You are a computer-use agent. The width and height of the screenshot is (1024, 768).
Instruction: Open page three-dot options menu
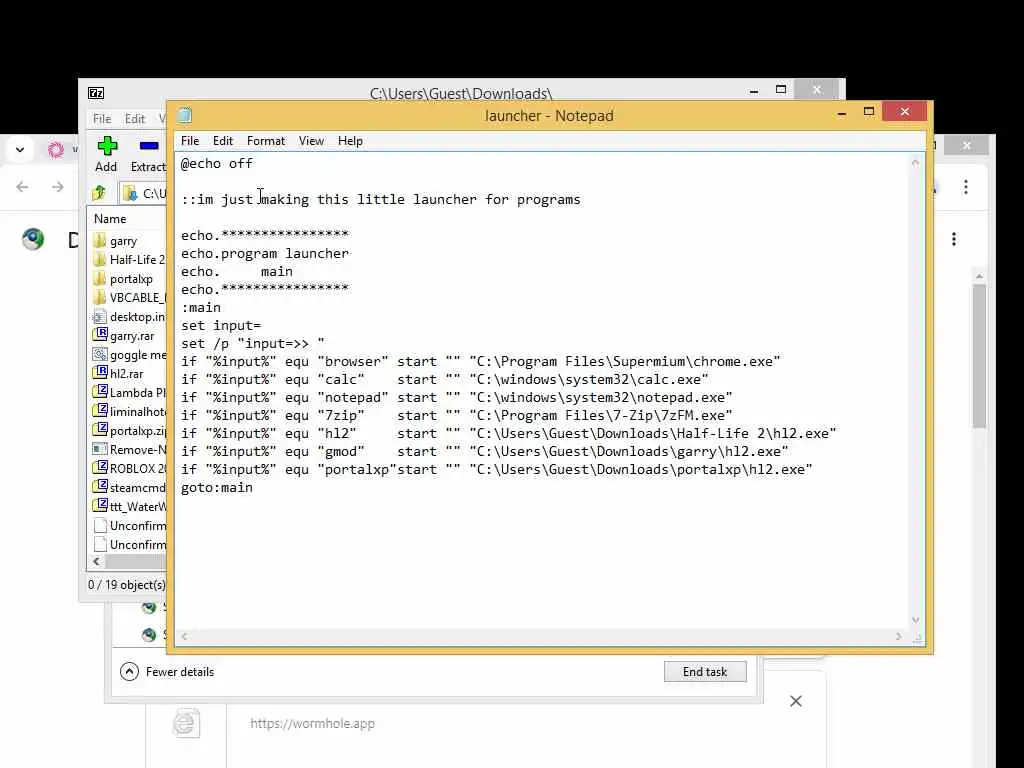click(x=954, y=239)
